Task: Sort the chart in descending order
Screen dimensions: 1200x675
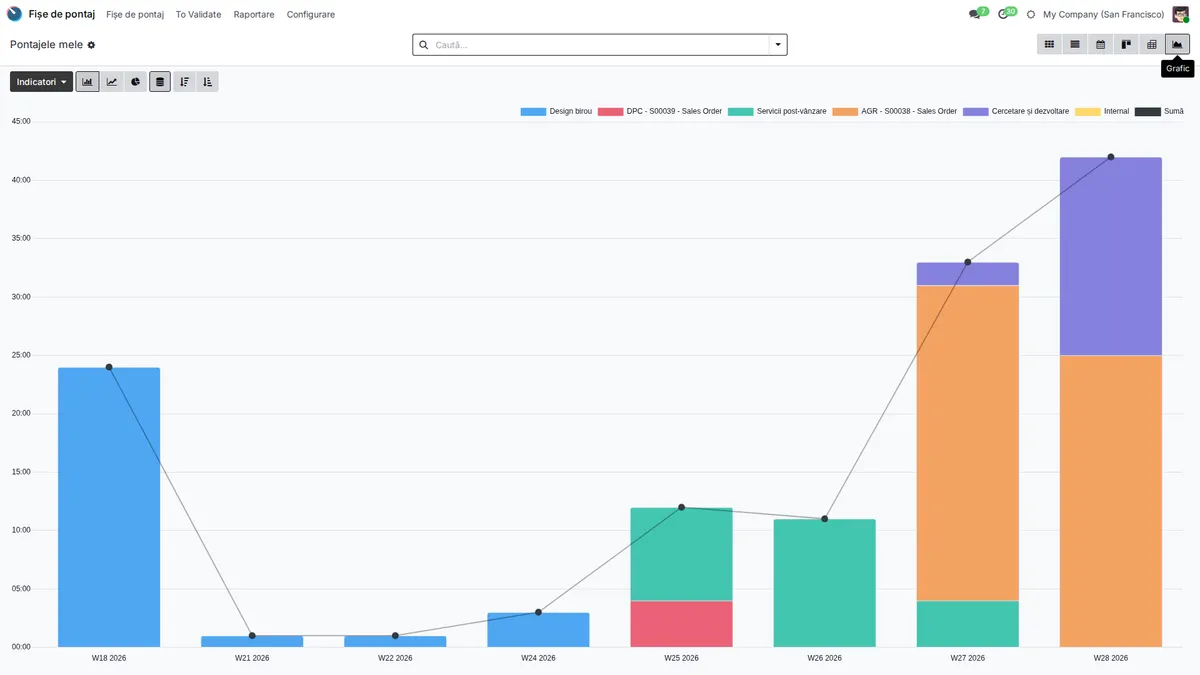Action: point(184,82)
